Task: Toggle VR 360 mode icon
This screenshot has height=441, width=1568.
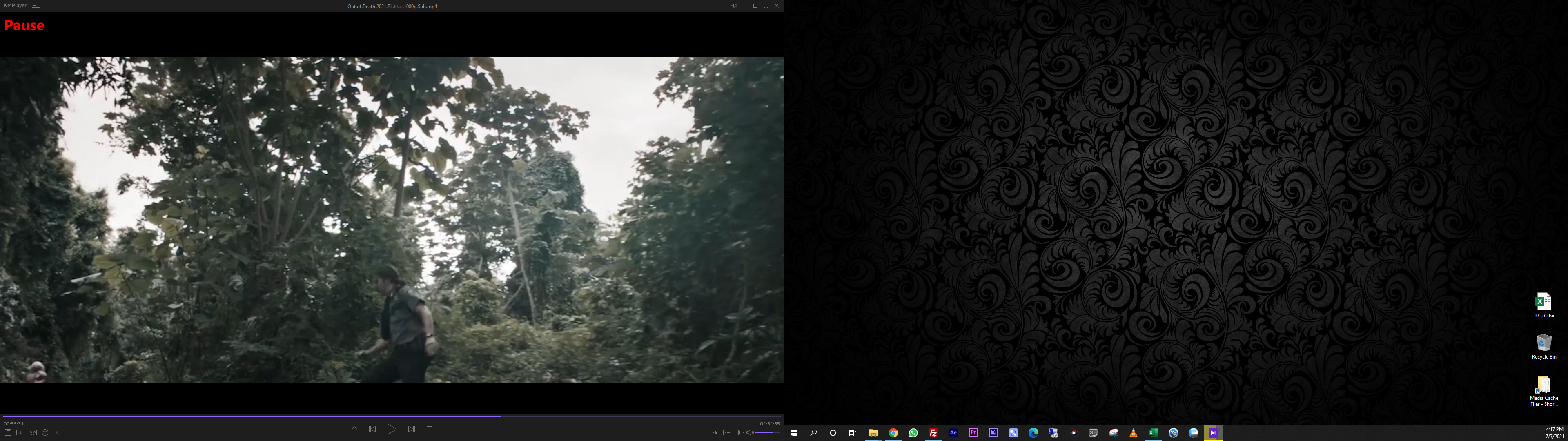Action: pos(32,432)
